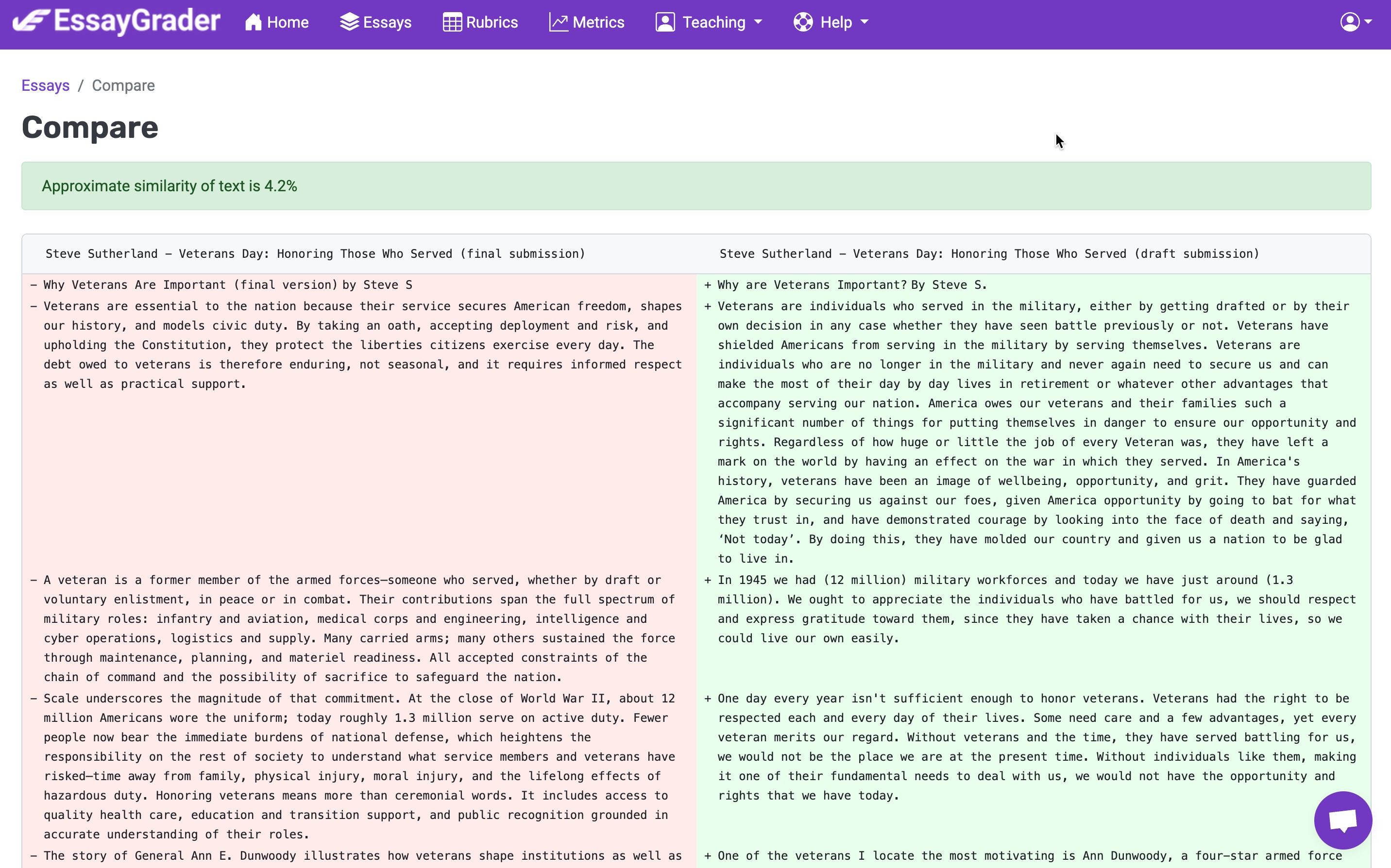Click the Essays stacked layers icon

(x=349, y=22)
